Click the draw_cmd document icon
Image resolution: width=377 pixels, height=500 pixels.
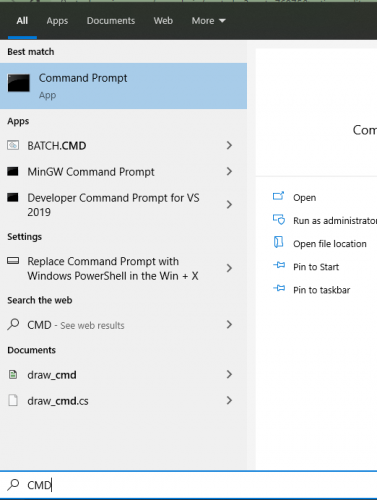[13, 375]
